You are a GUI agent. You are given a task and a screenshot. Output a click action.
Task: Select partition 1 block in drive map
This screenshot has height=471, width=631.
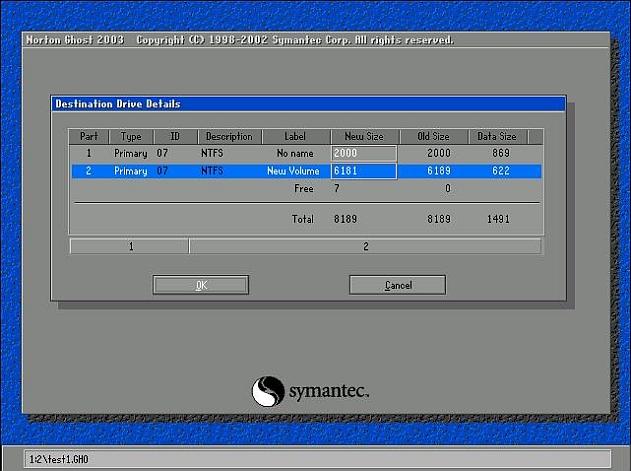click(x=130, y=246)
